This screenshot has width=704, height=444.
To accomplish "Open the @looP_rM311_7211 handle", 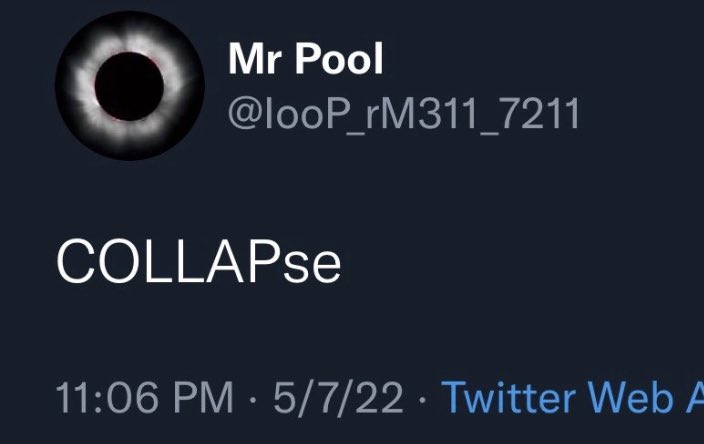I will pos(404,114).
